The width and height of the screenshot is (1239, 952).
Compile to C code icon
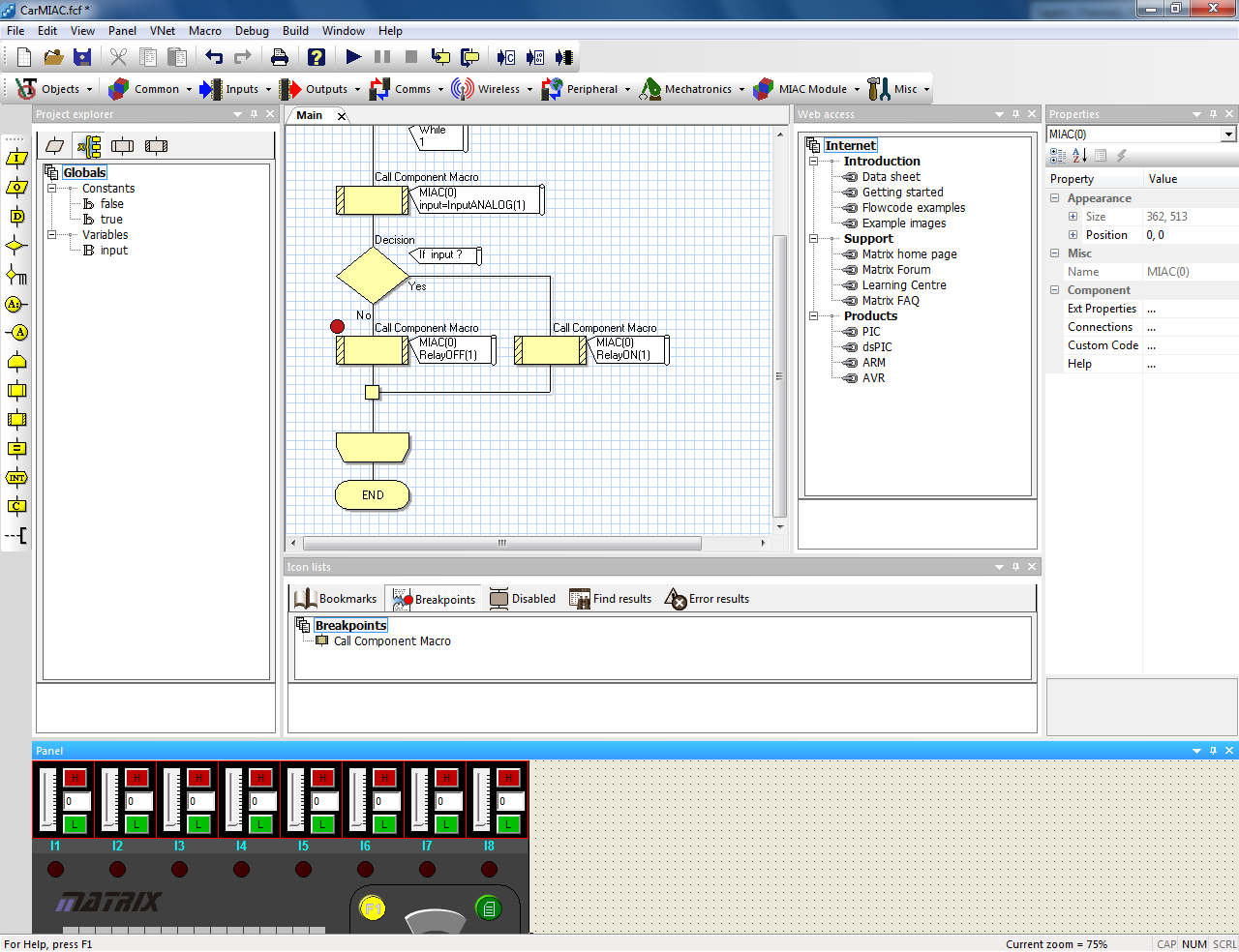(506, 57)
